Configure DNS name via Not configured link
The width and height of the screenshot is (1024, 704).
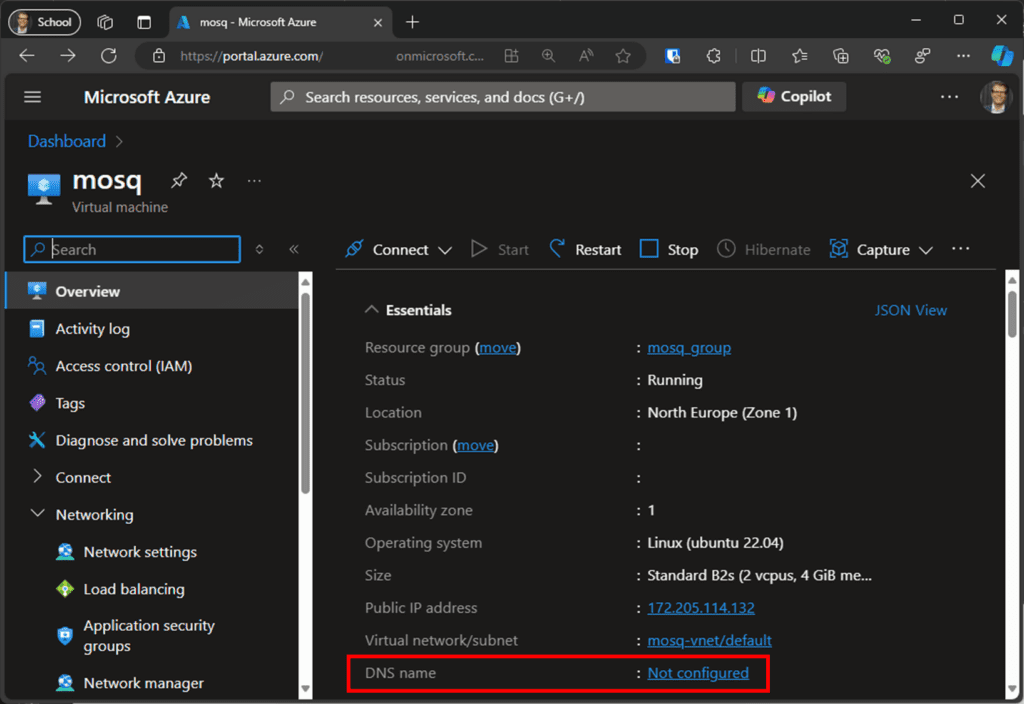[698, 673]
